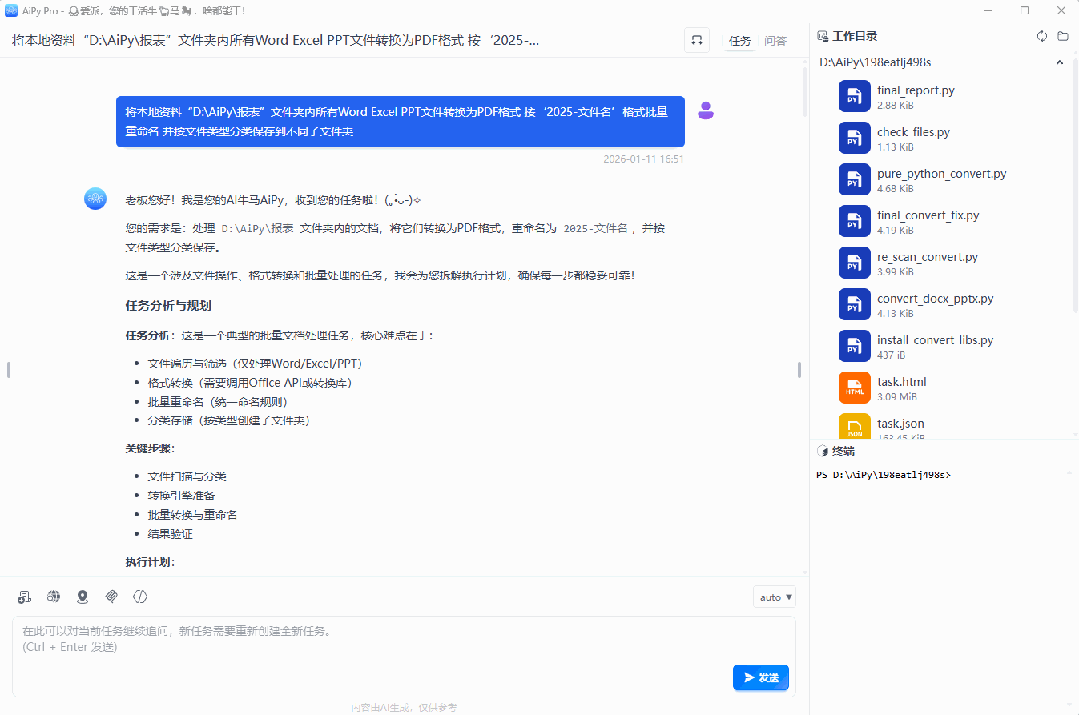Select the task.html file name
Viewport: 1079px width, 715px height.
click(x=901, y=382)
